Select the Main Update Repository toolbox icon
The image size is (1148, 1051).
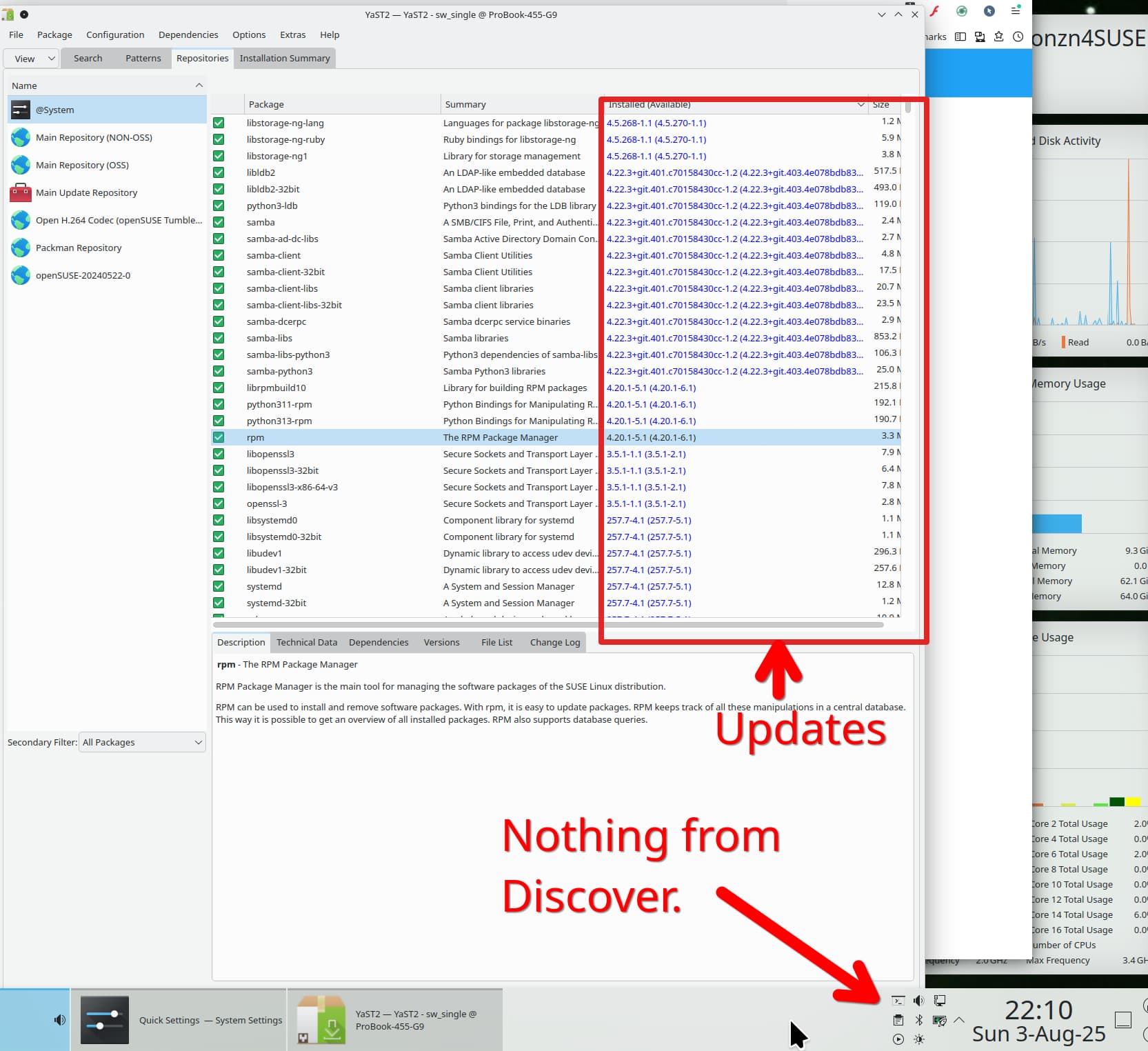click(x=21, y=192)
